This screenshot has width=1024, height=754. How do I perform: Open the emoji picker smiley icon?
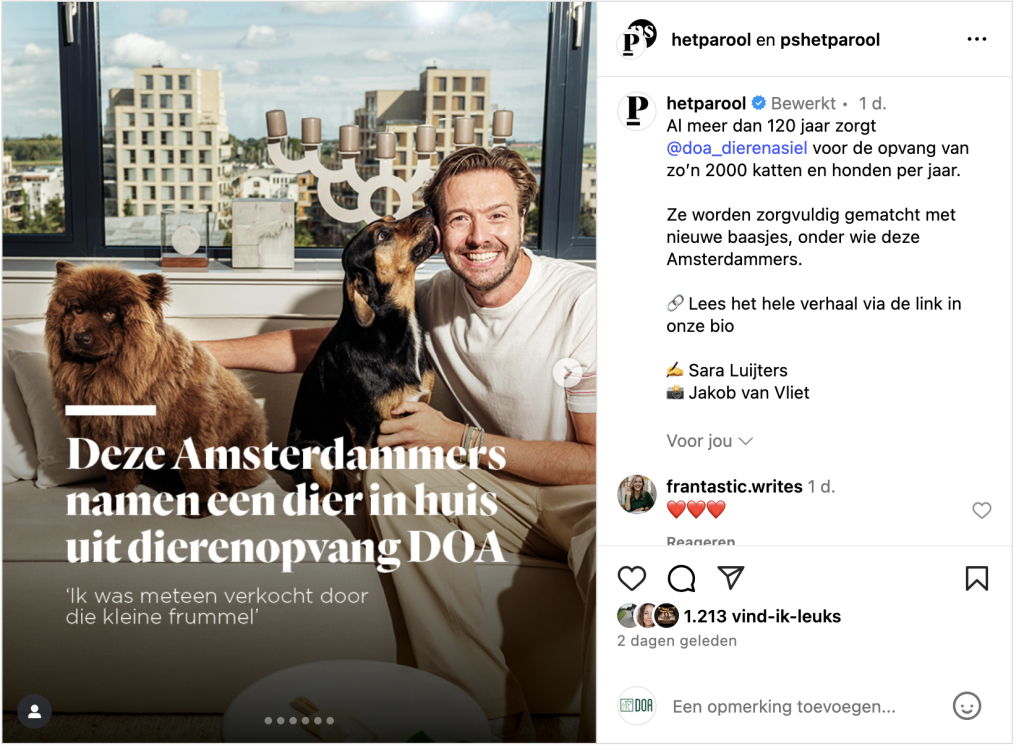pyautogui.click(x=967, y=706)
